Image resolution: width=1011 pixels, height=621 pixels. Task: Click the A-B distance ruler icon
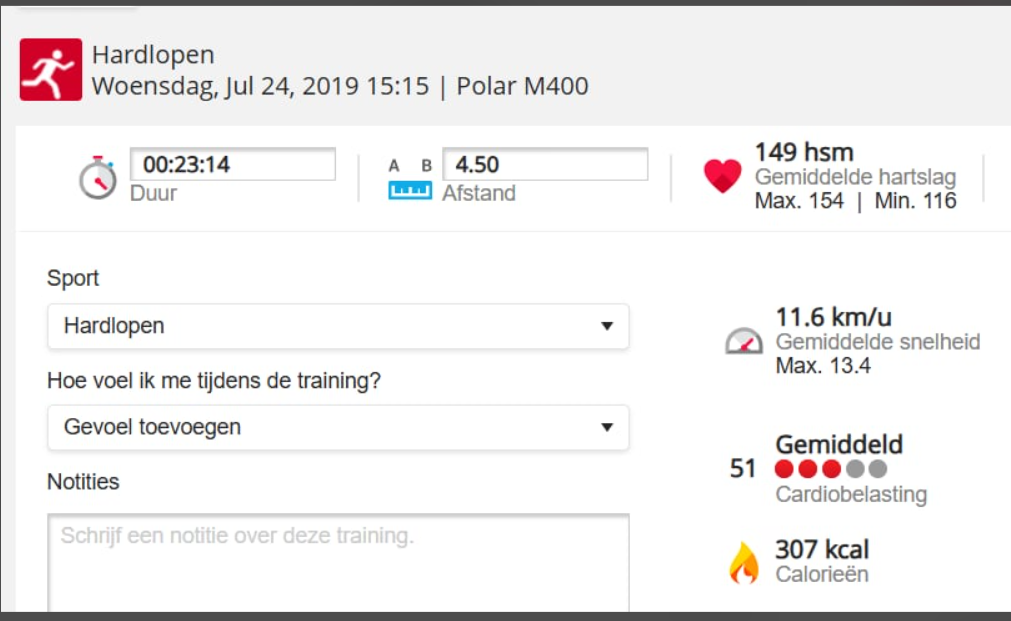coord(410,178)
